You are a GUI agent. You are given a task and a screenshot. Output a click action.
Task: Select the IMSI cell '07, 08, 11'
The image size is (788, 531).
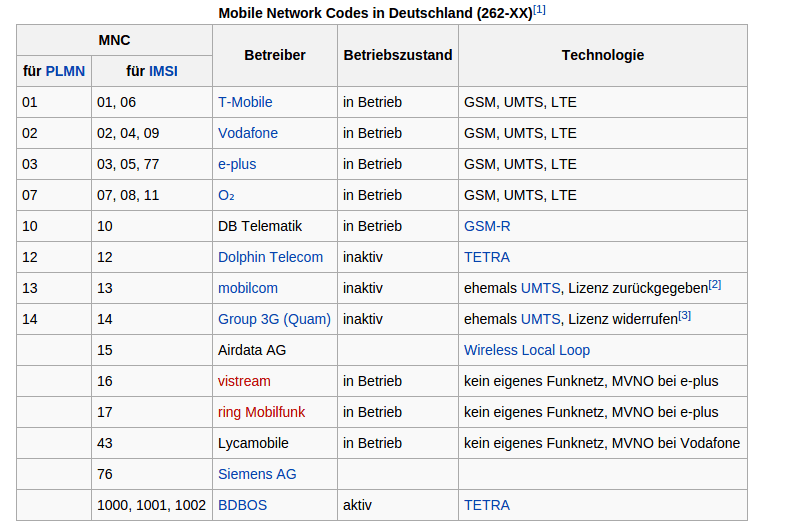click(152, 195)
